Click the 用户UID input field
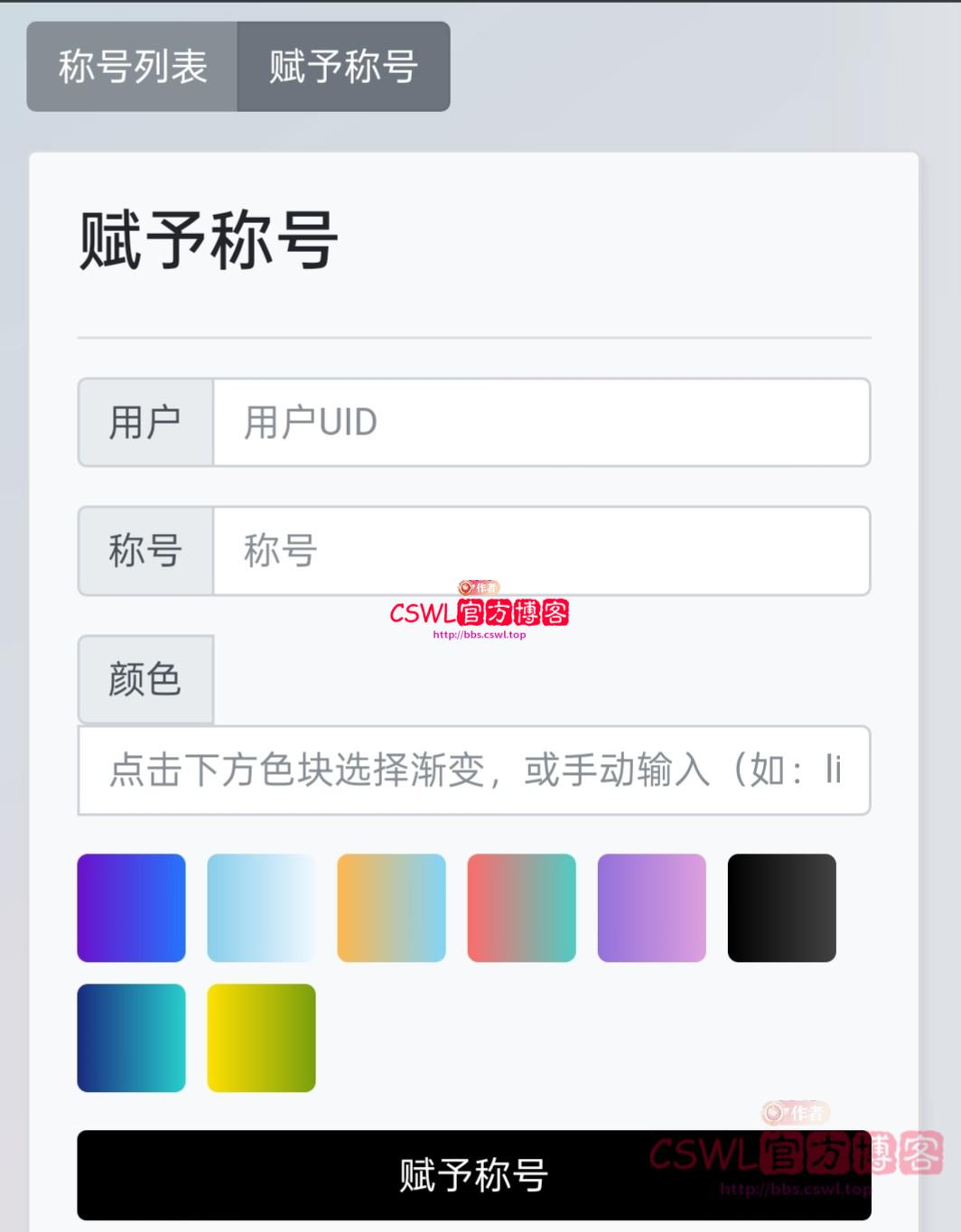 click(541, 423)
